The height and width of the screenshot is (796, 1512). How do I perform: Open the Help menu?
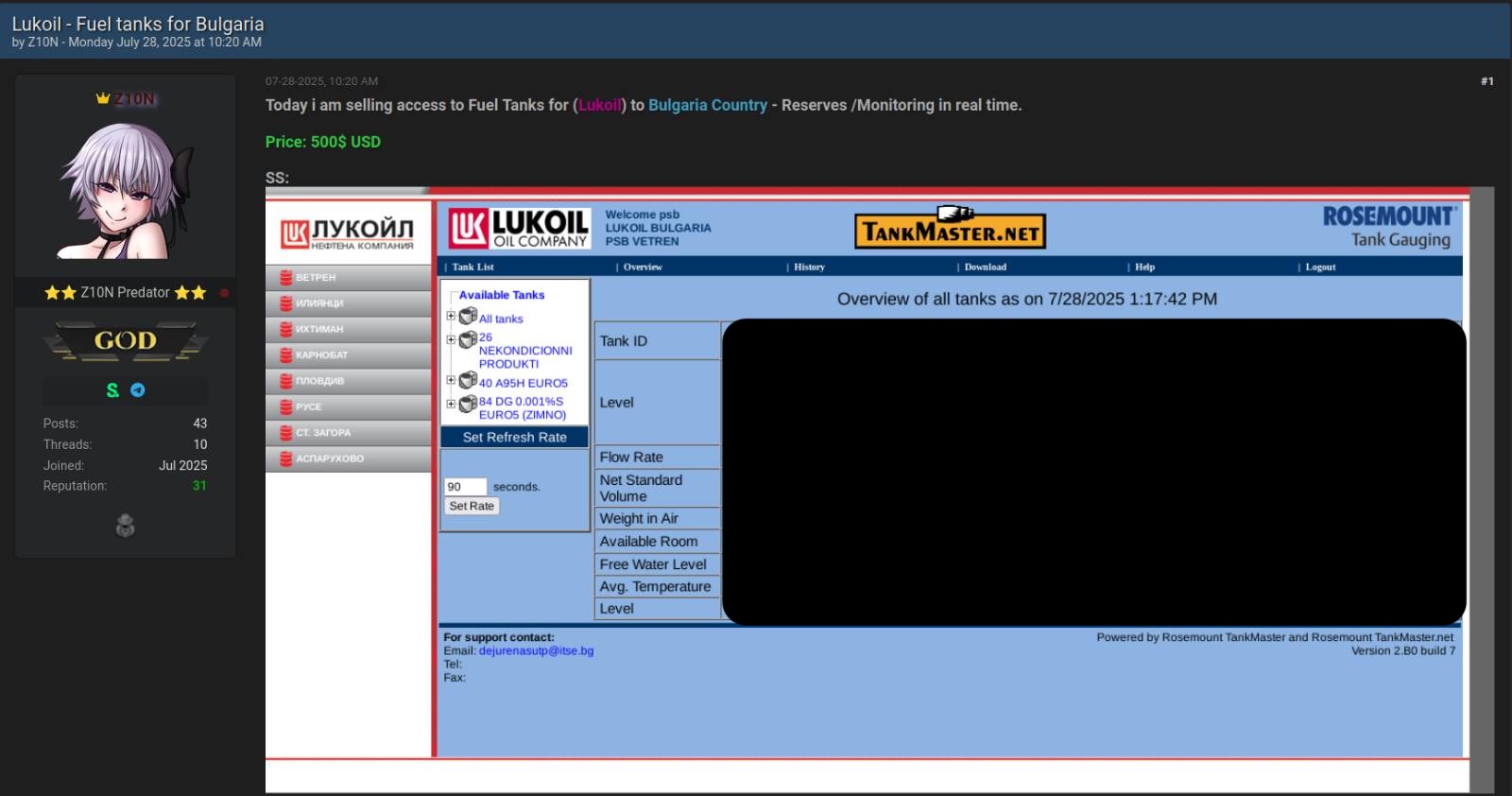1144,268
